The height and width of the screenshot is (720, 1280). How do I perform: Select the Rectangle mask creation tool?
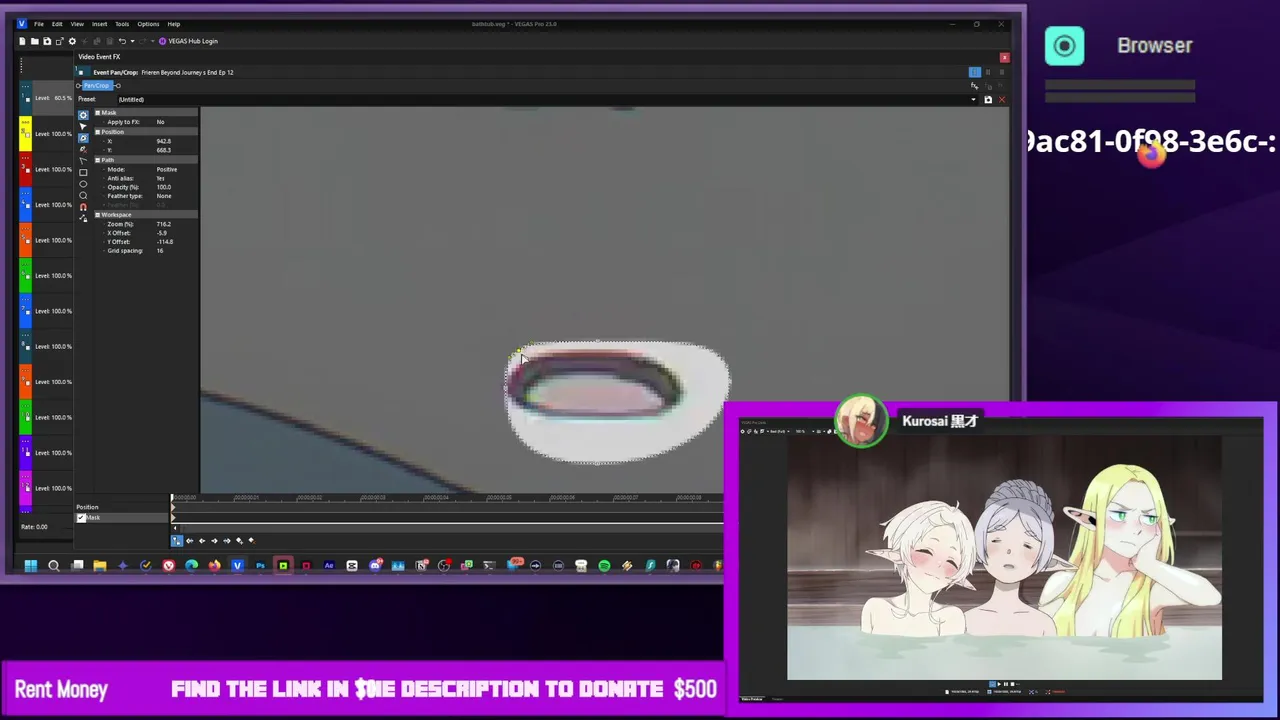83,173
